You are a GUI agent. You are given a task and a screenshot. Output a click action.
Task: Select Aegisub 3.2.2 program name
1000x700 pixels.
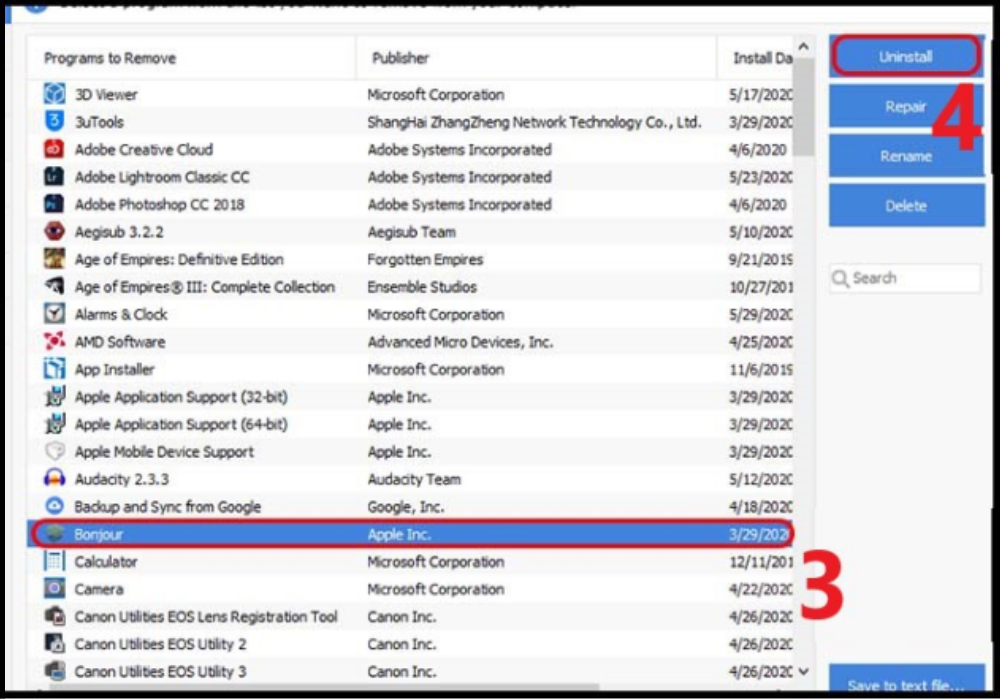(119, 231)
